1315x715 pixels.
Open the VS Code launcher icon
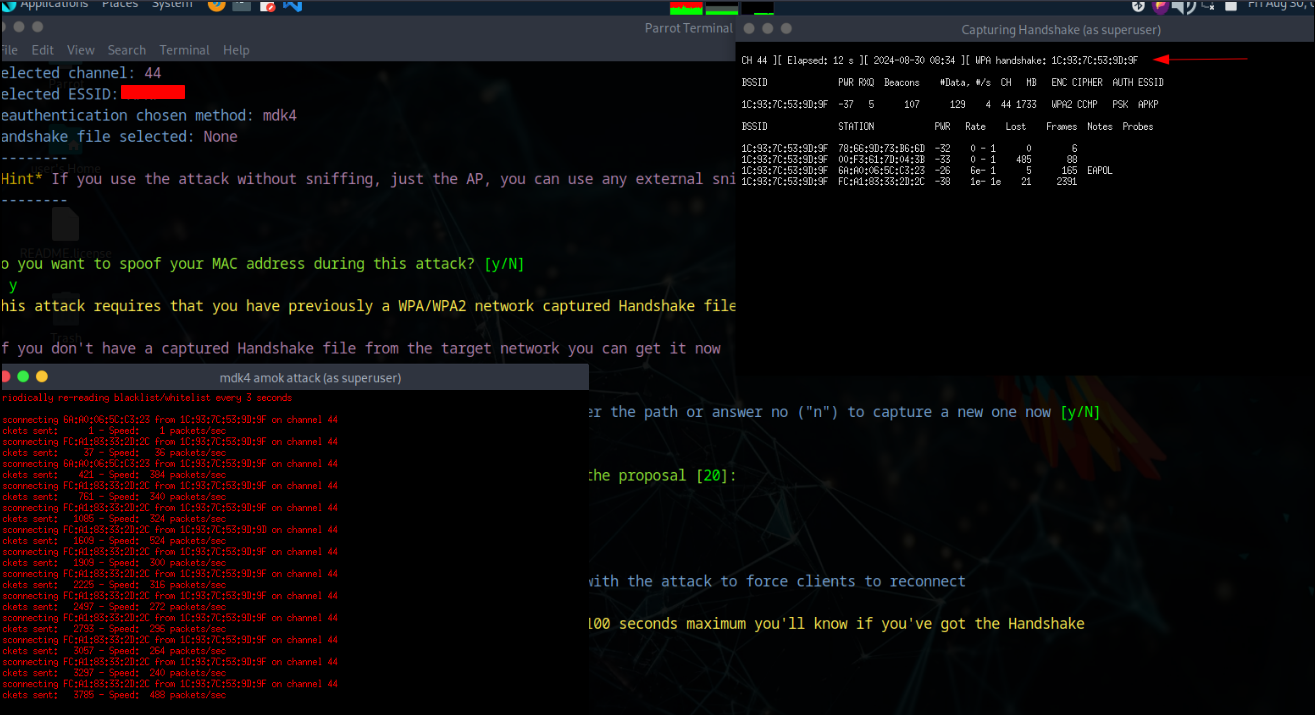pyautogui.click(x=292, y=5)
